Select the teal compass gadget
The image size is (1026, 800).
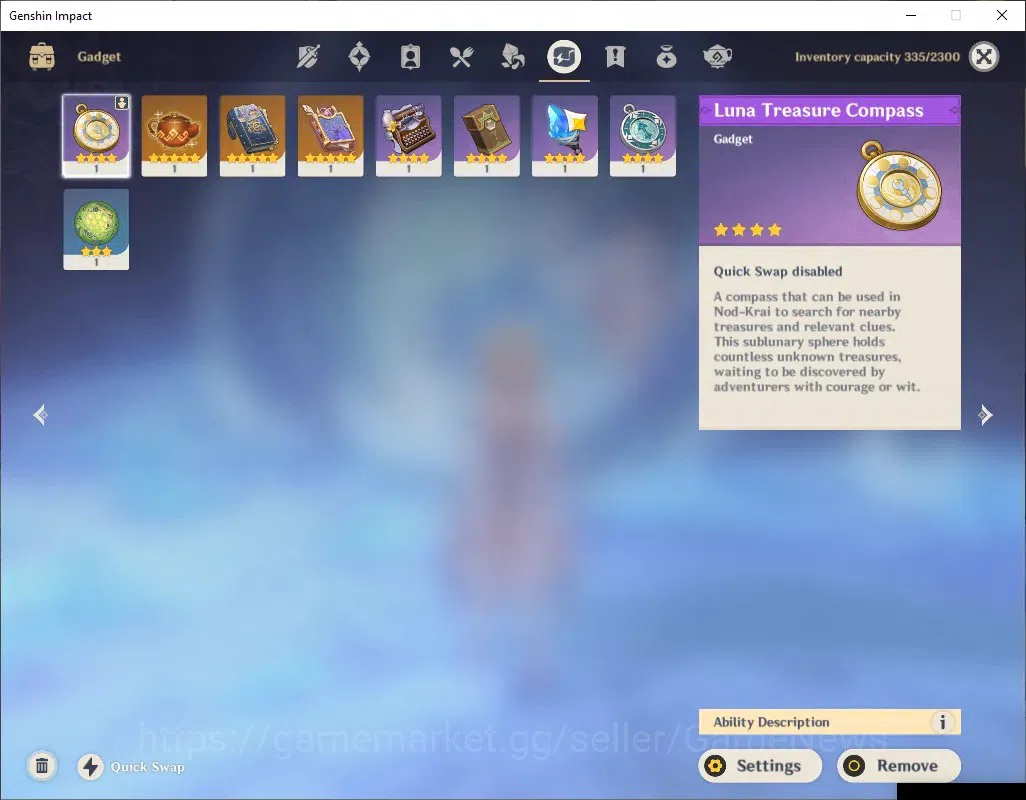point(643,136)
